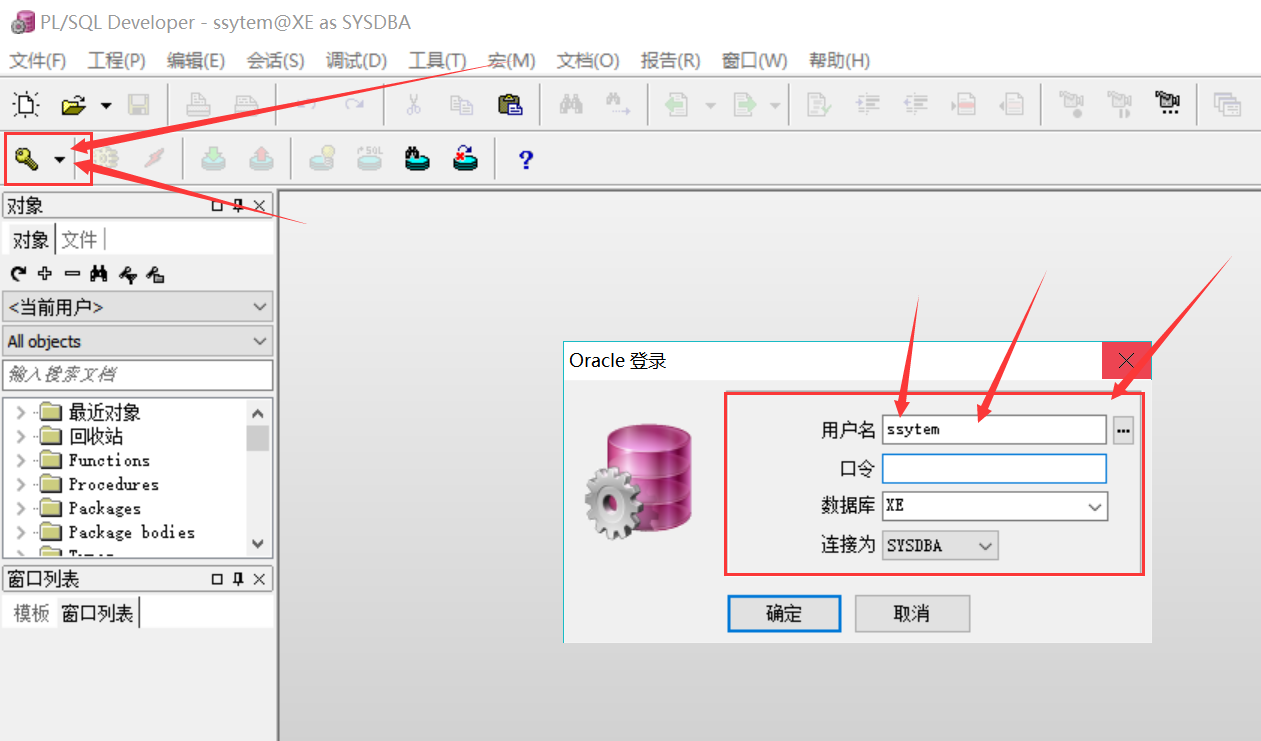The height and width of the screenshot is (741, 1261).
Task: Click the Paste clipboard icon
Action: click(509, 104)
